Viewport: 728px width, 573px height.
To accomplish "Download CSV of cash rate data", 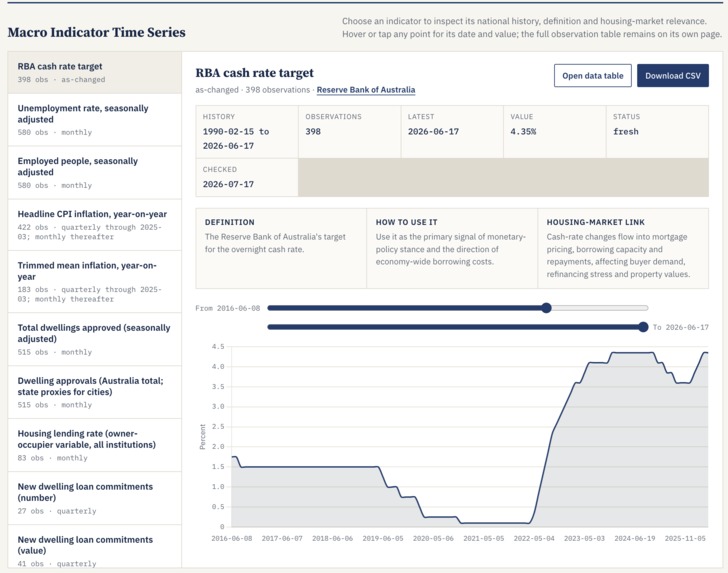I will (x=673, y=76).
